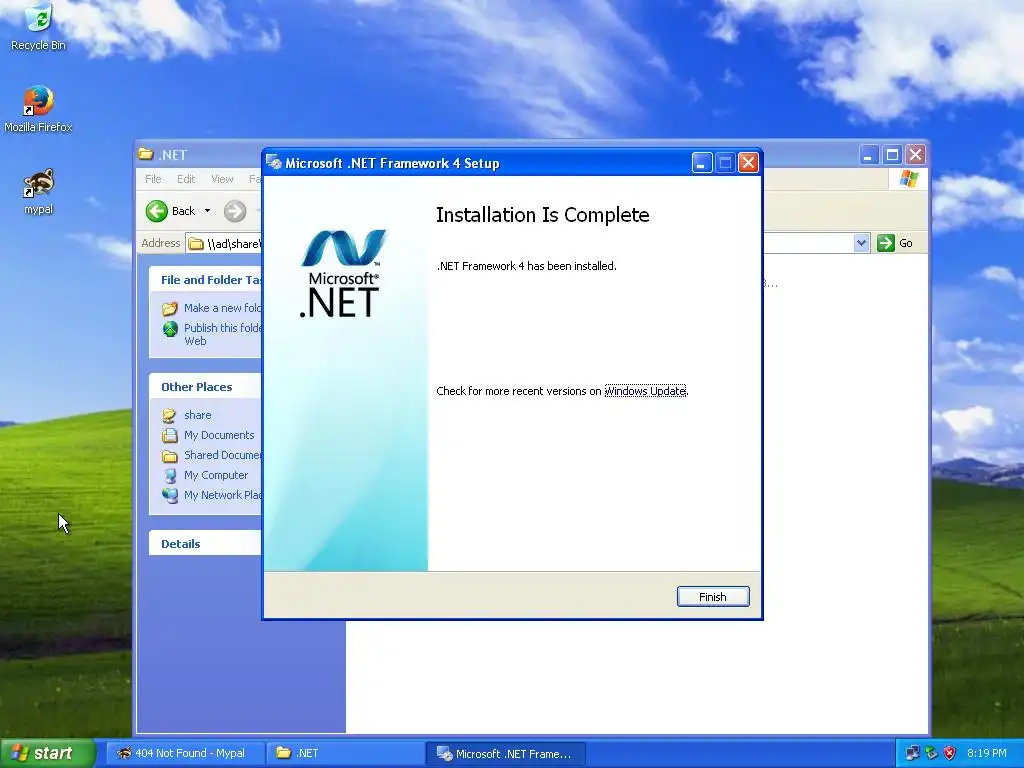Image resolution: width=1024 pixels, height=768 pixels.
Task: Click the red security shield tray icon
Action: 950,753
